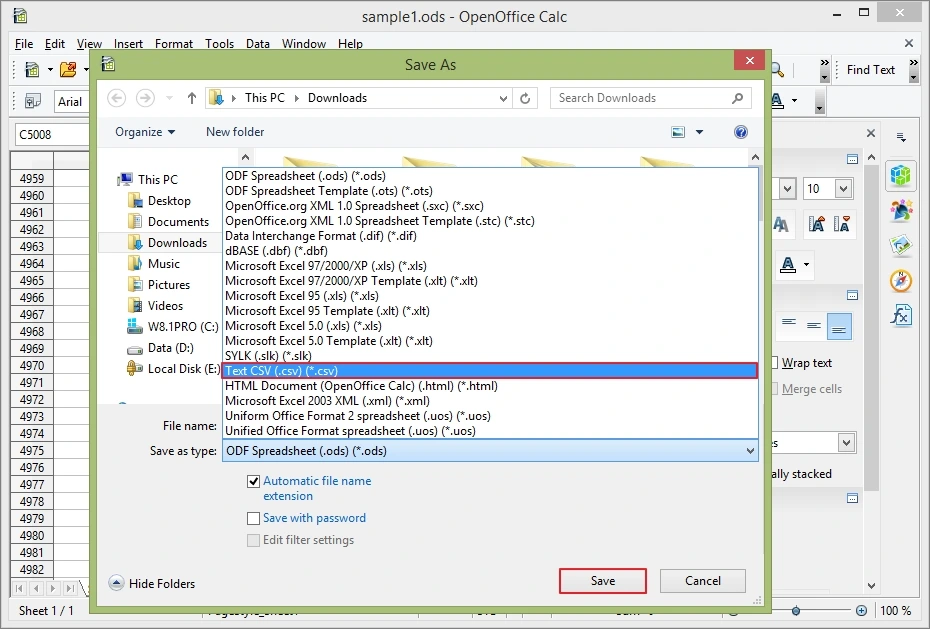
Task: Expand the address bar history dropdown
Action: pos(503,98)
